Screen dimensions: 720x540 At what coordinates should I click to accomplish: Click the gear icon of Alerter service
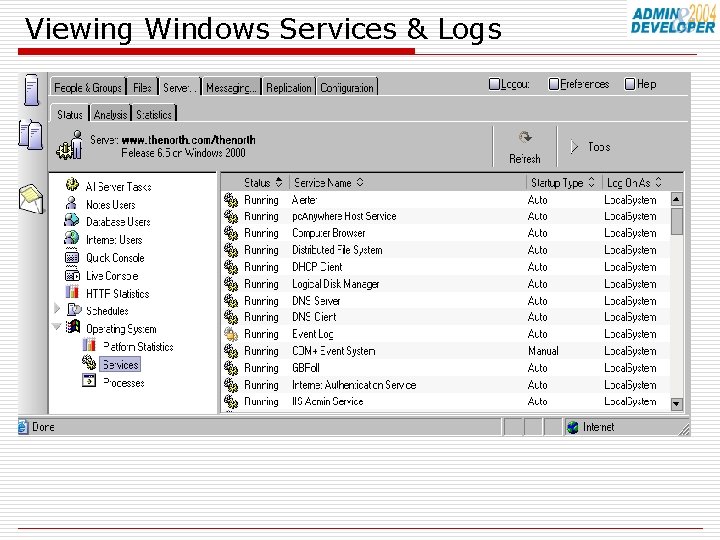pyautogui.click(x=231, y=200)
